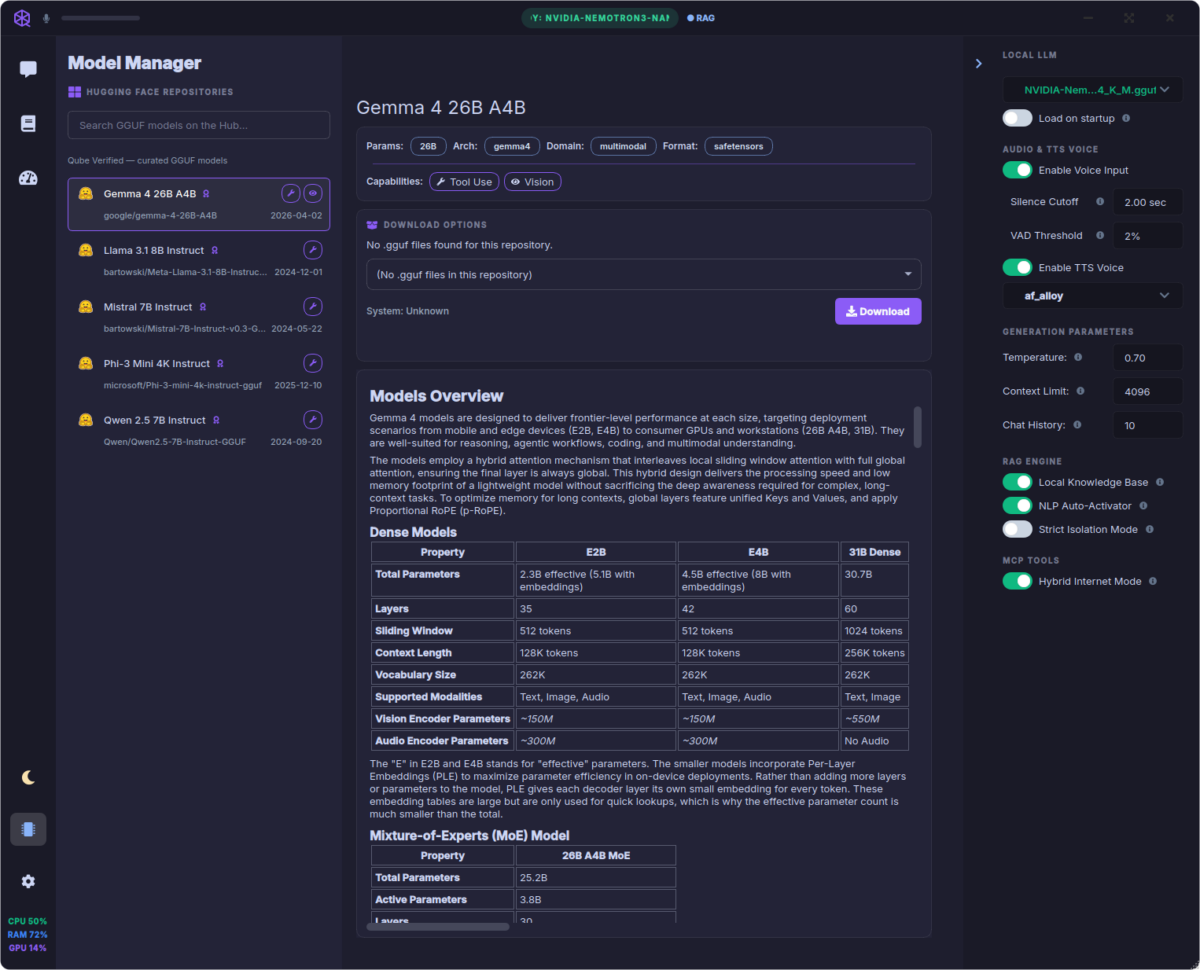The width and height of the screenshot is (1200, 970).
Task: Toggle Hybrid Internet Mode switch
Action: (1017, 581)
